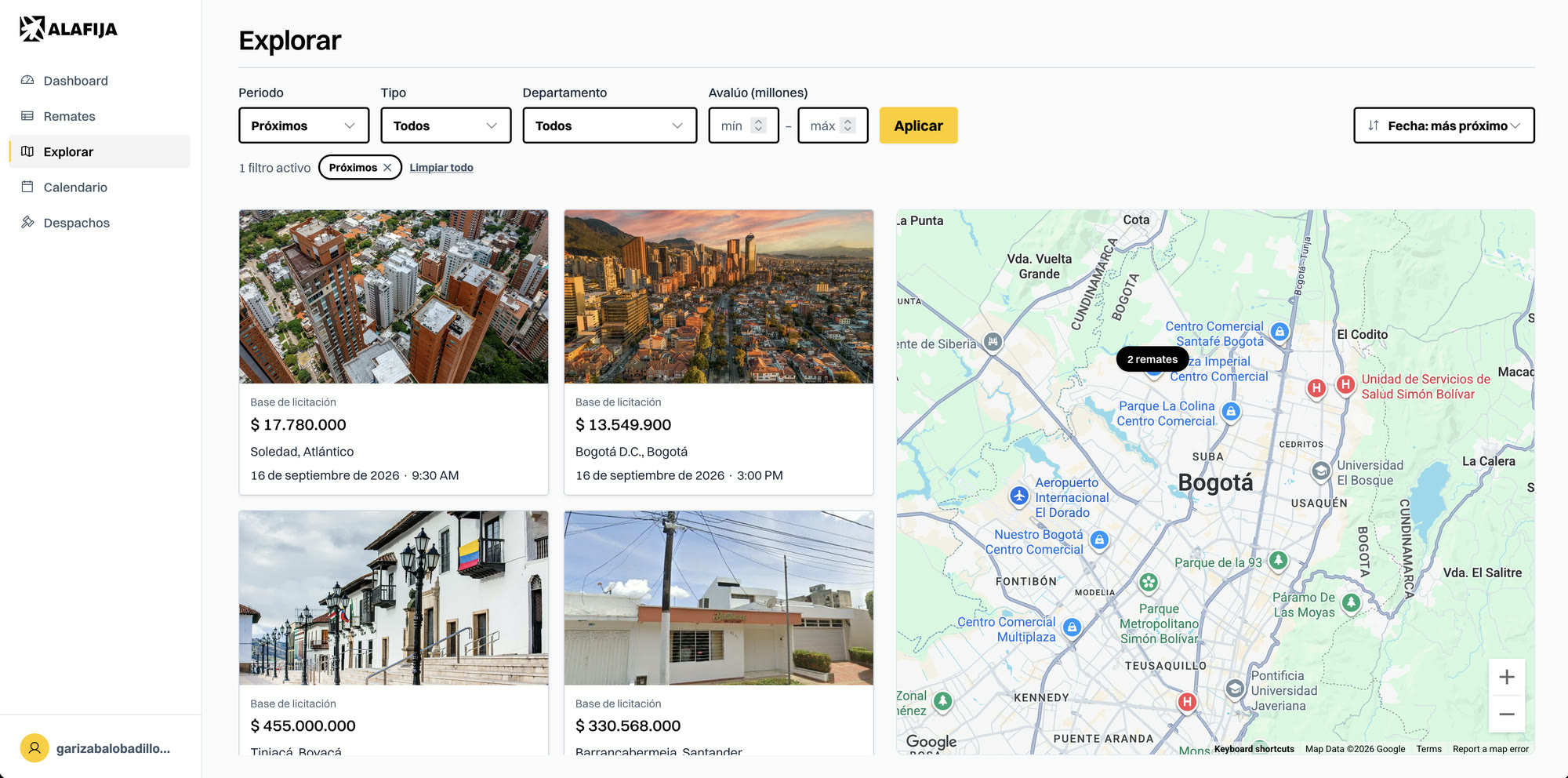Click the Aplicar button
This screenshot has width=1568, height=778.
tap(918, 125)
